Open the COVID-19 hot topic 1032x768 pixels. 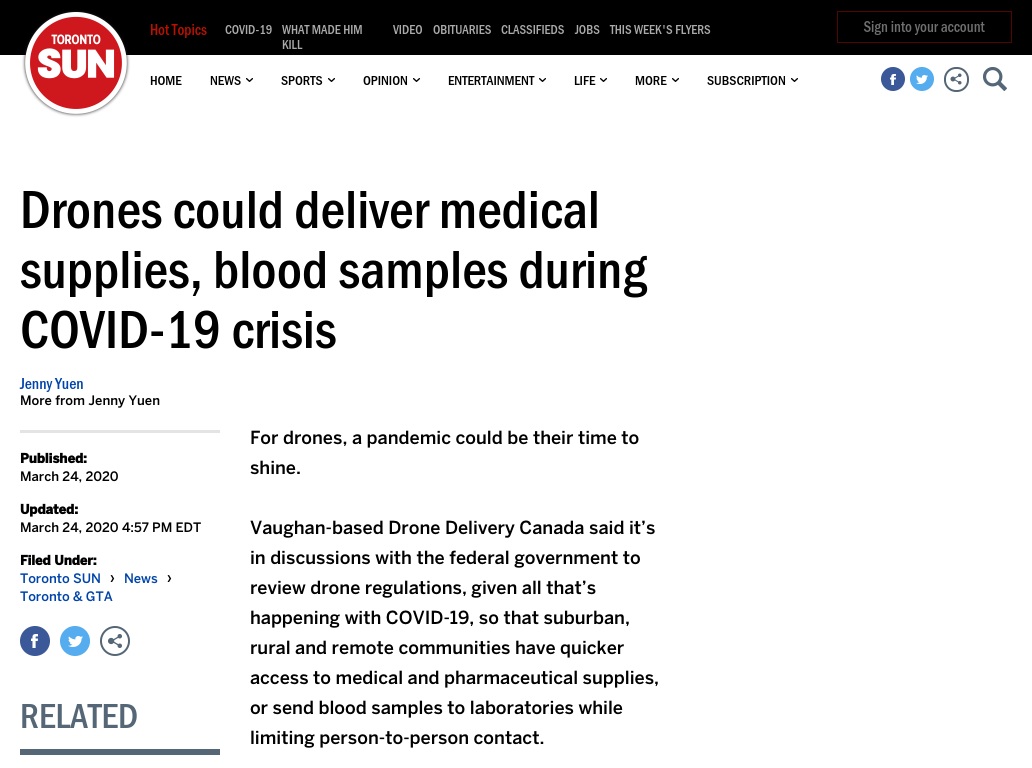pyautogui.click(x=248, y=30)
